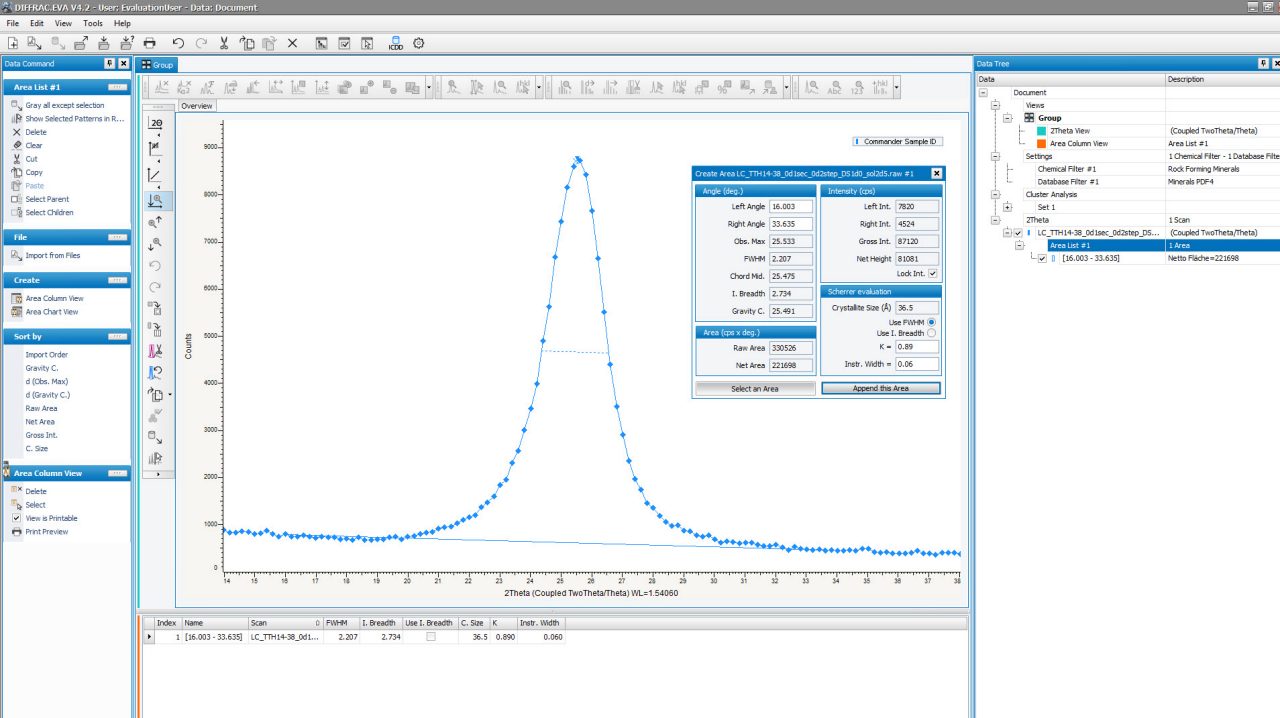Toggle the Lock Int. checkbox
The height and width of the screenshot is (718, 1280).
tap(932, 274)
